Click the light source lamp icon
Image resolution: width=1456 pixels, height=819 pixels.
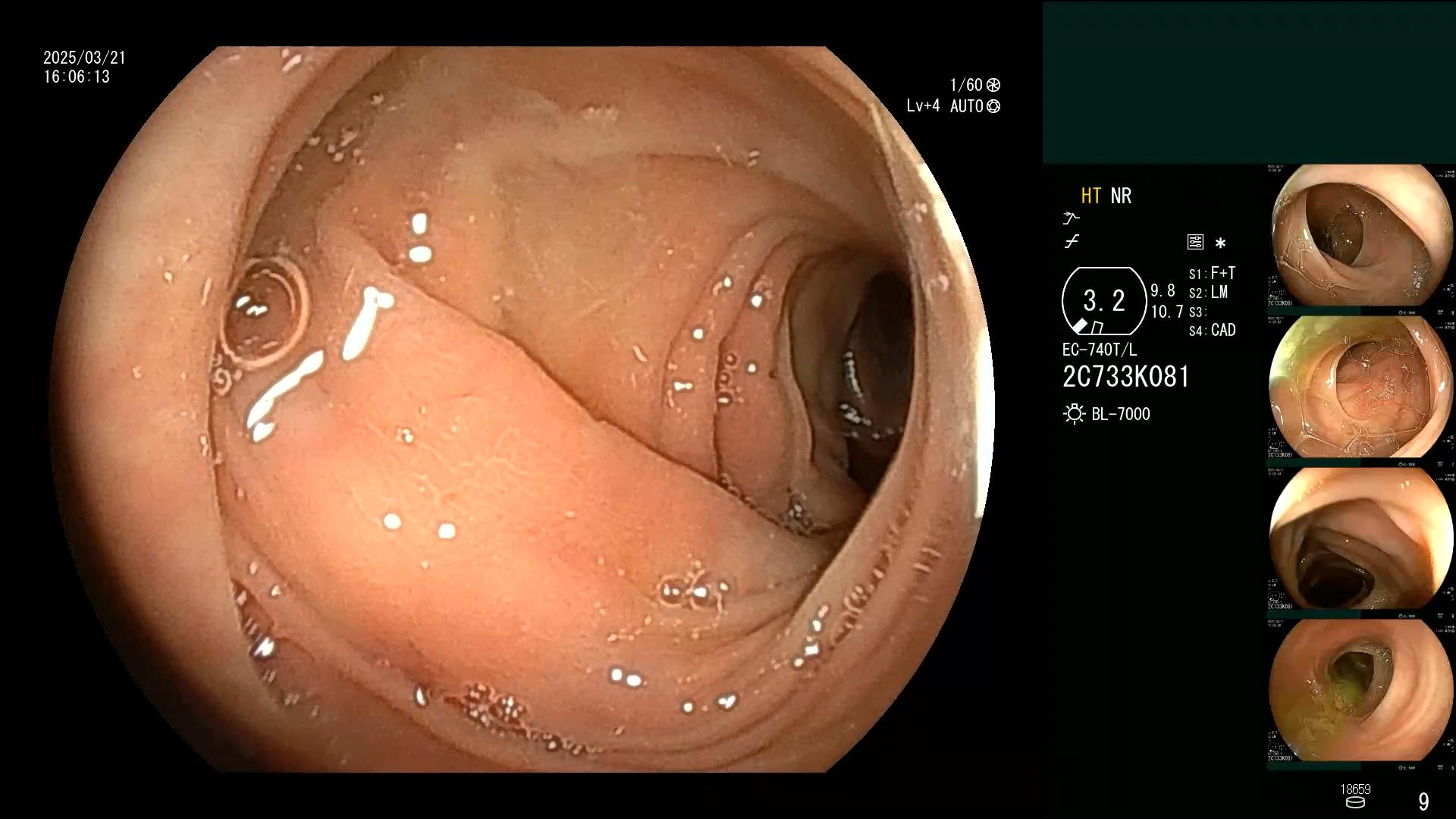[1074, 414]
